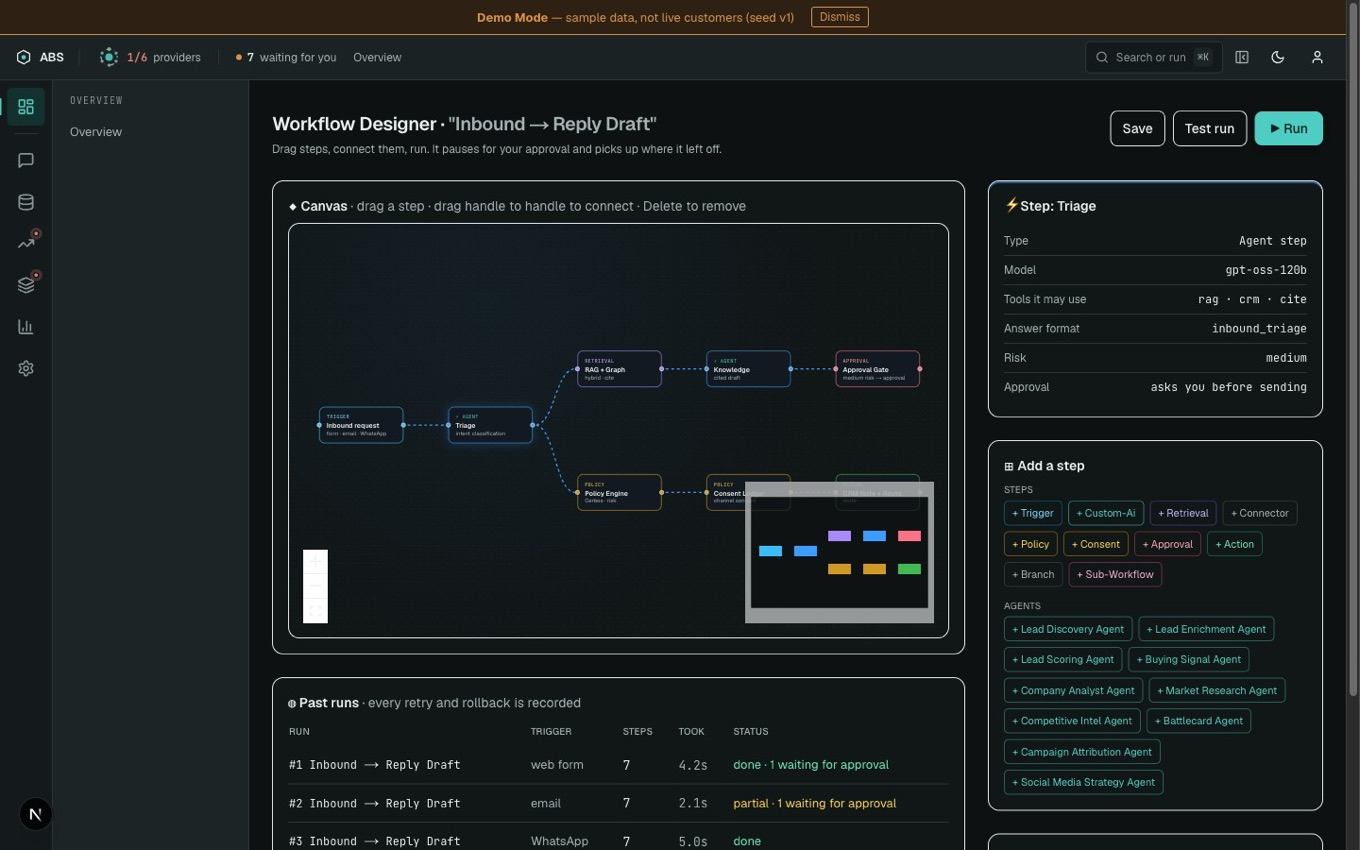Open past run #2 Inbound Reply Draft
1360x850 pixels.
618,803
